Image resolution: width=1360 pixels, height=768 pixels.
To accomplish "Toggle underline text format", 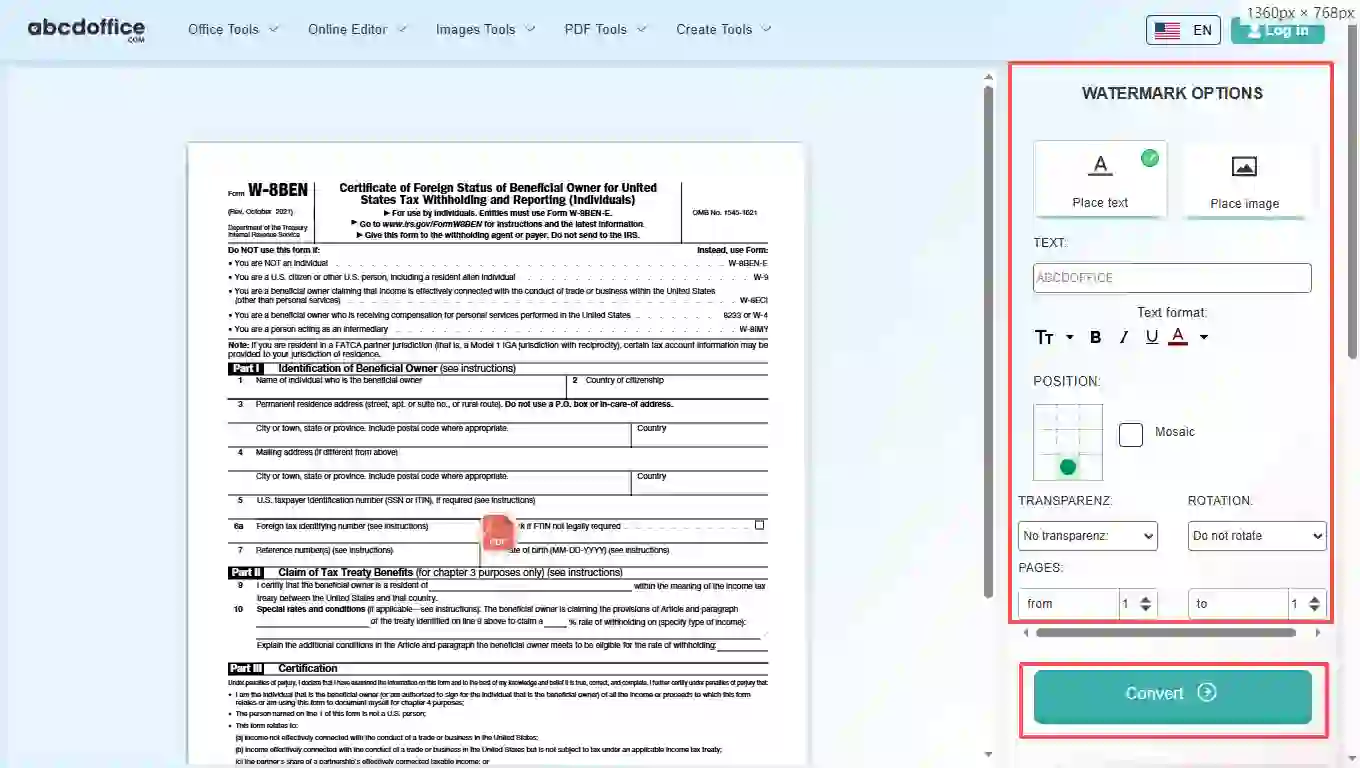I will pyautogui.click(x=1151, y=337).
